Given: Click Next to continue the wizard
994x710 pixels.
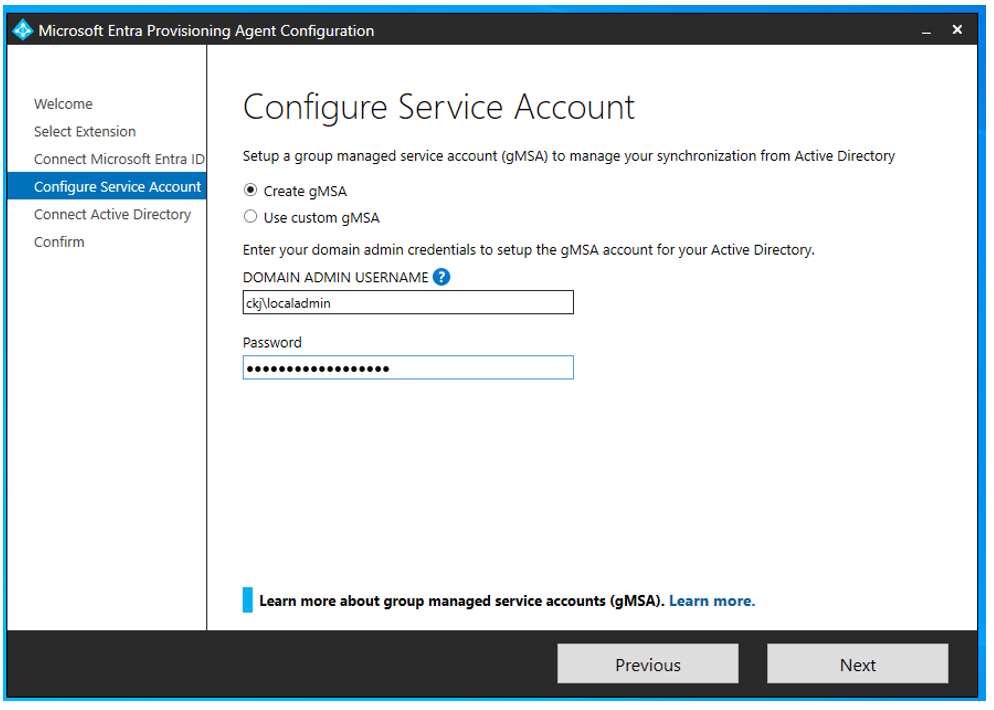Looking at the screenshot, I should 857,665.
